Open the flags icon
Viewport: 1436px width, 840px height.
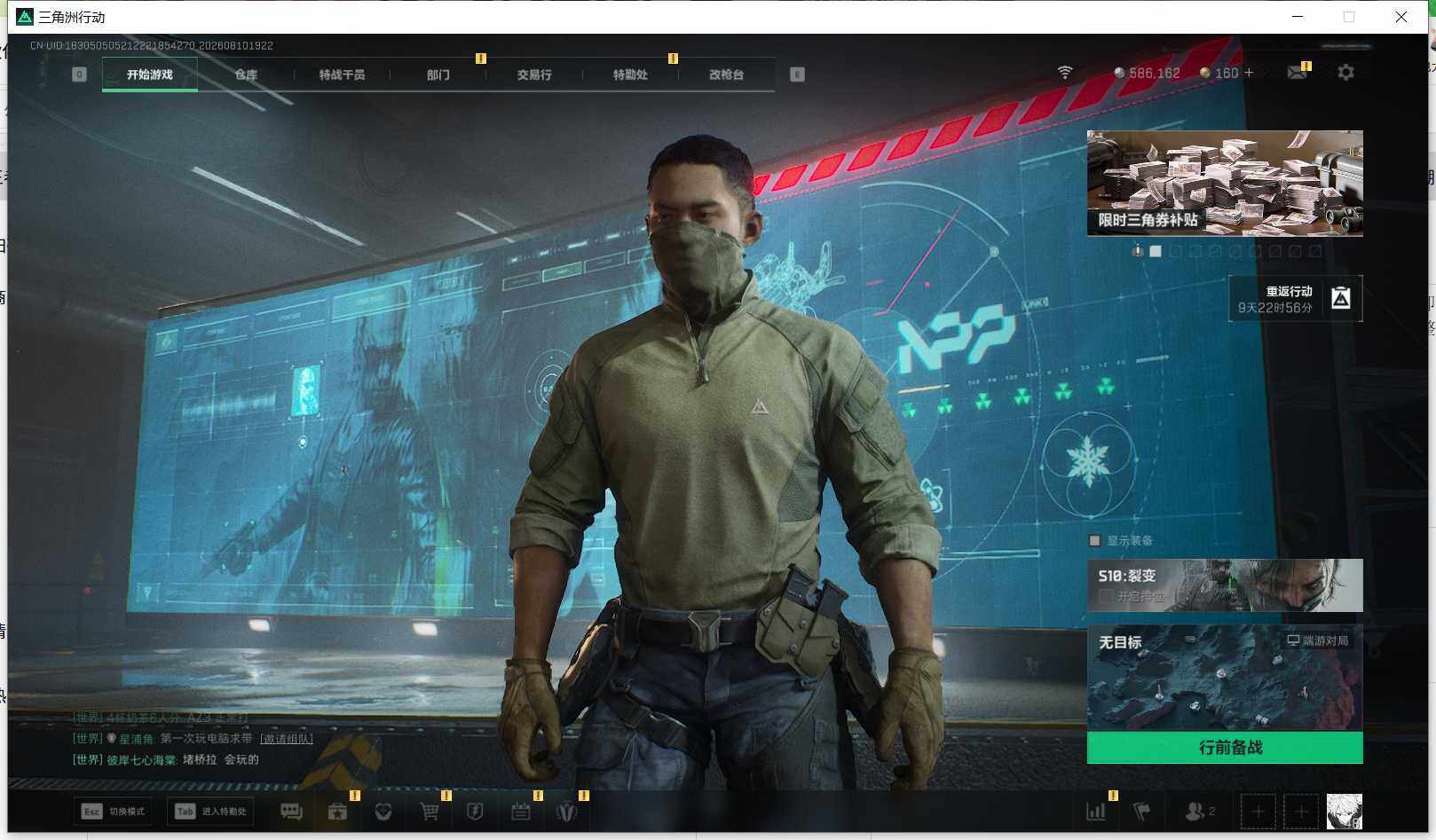1142,812
